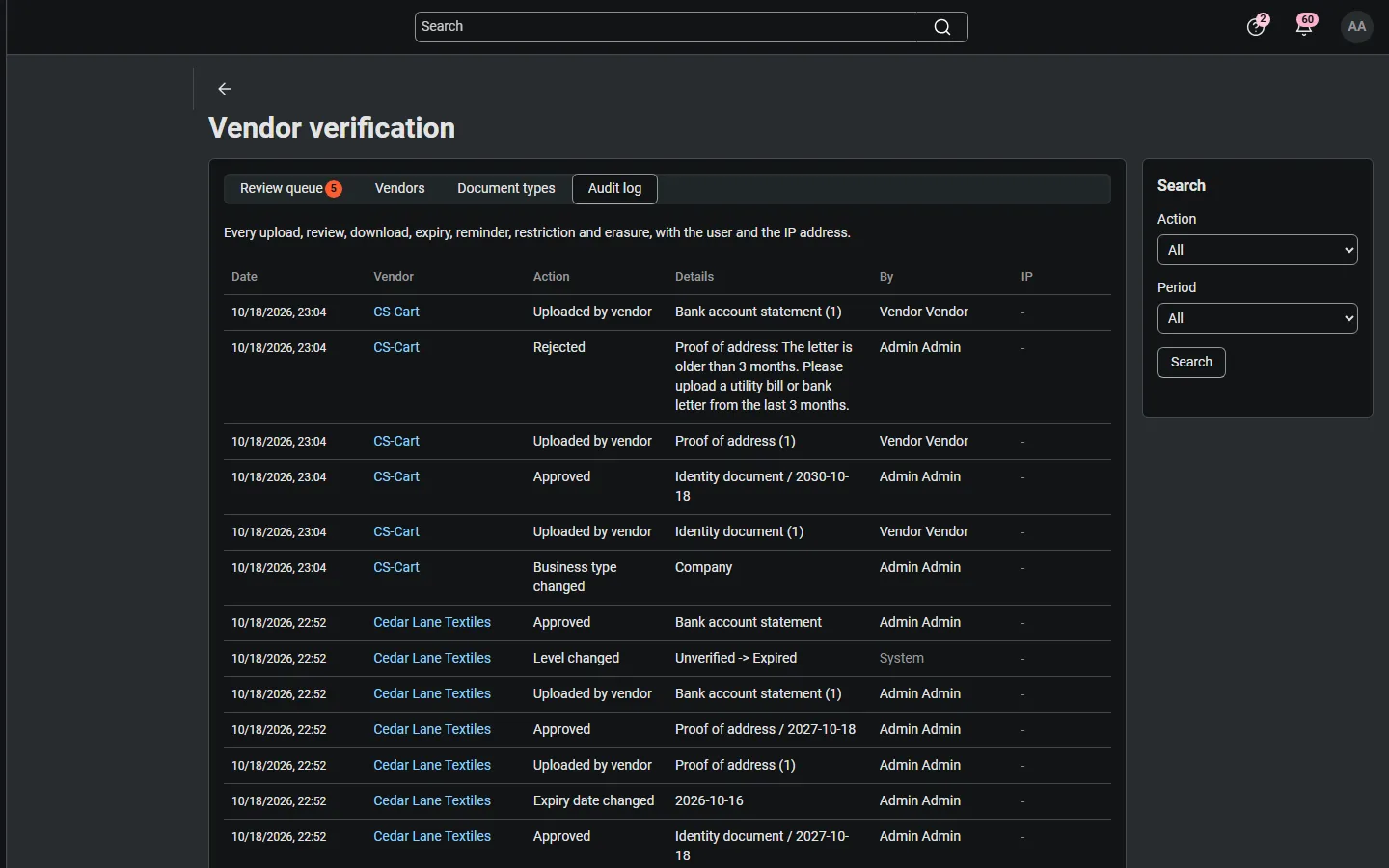Click the '5' badge on Review queue
Screen dimensions: 1389x868
point(334,189)
